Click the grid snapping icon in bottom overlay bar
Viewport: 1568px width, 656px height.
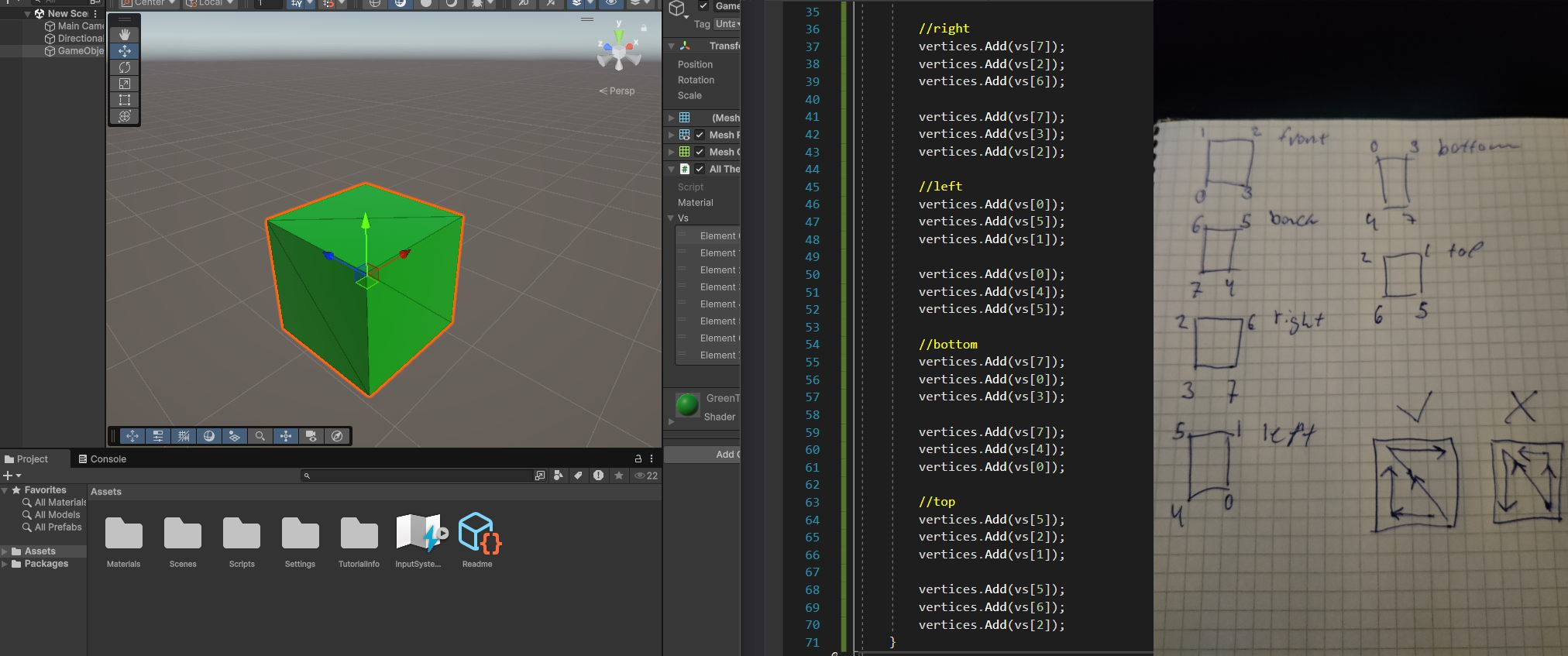click(x=184, y=436)
